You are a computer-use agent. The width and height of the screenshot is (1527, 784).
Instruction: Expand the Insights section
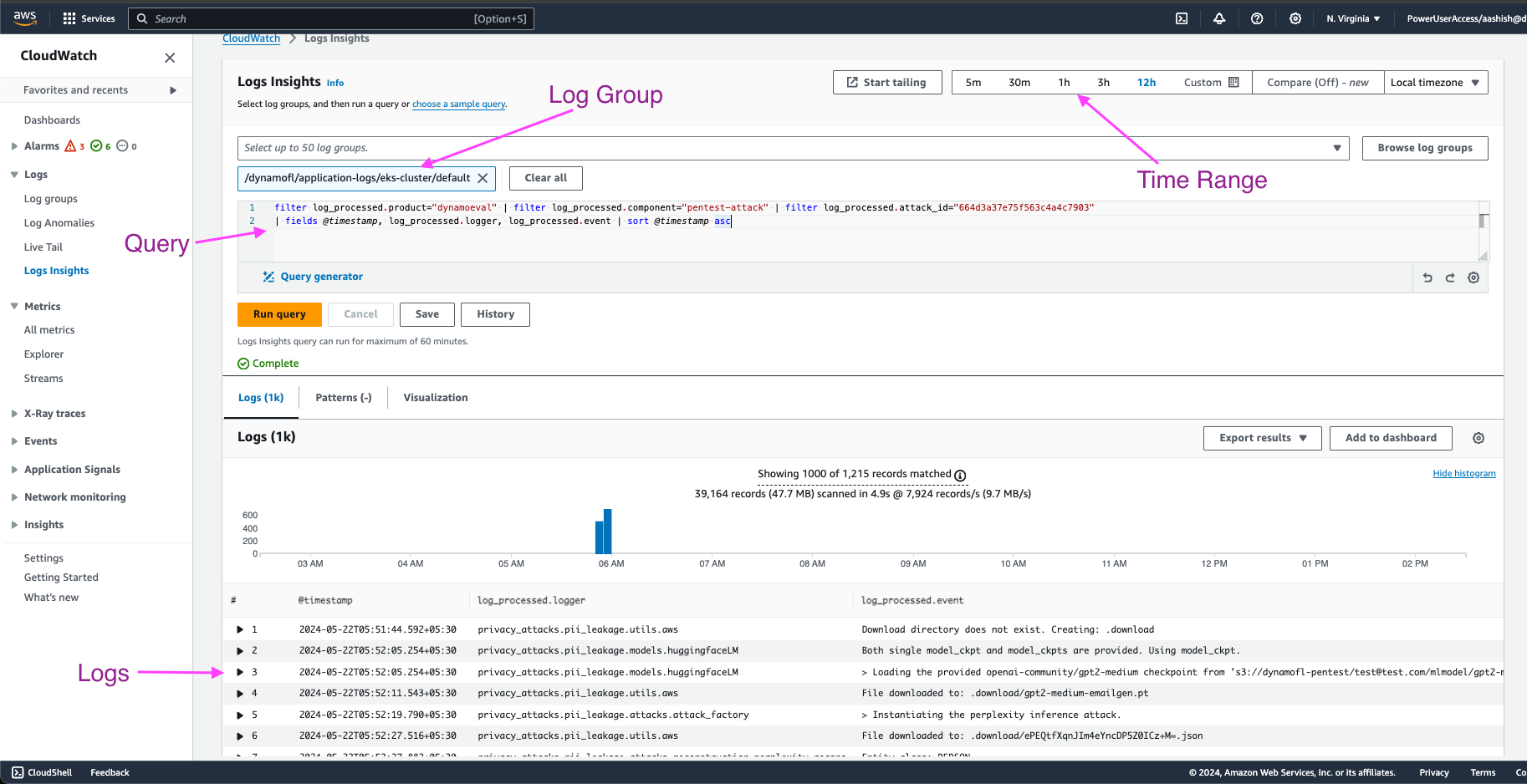[x=14, y=525]
